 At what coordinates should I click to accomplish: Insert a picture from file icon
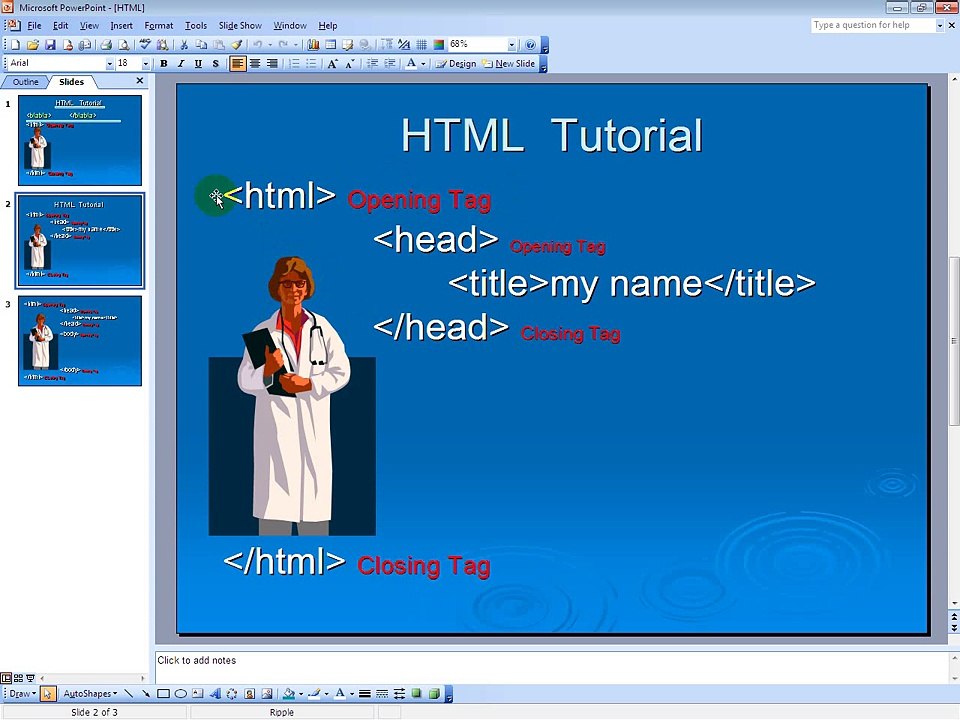click(x=267, y=694)
